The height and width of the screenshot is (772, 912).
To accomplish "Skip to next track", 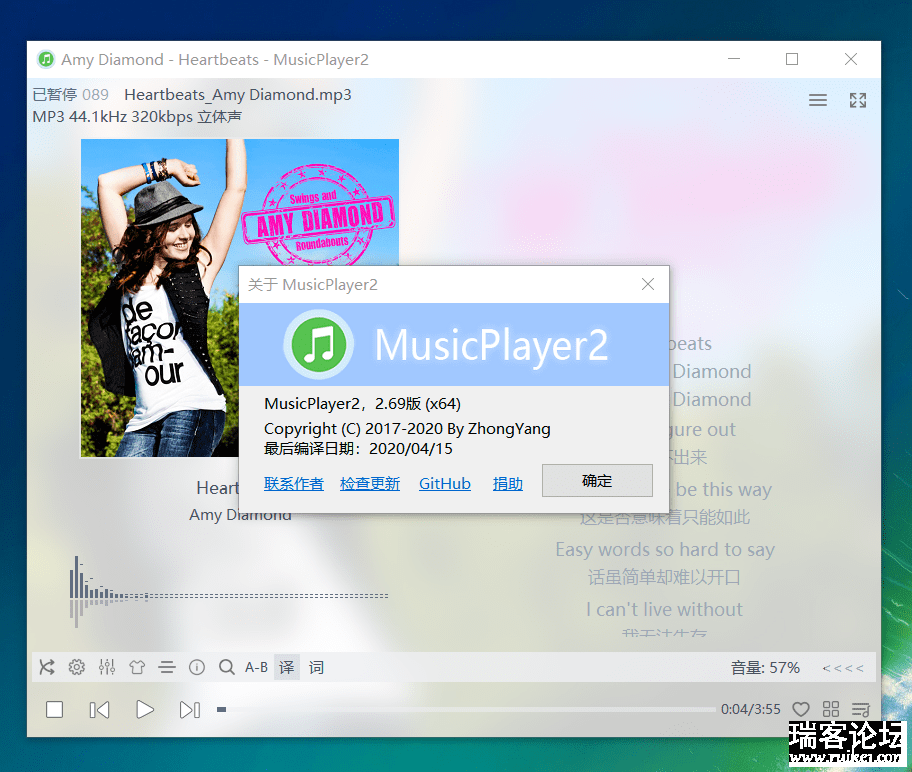I will coord(190,710).
